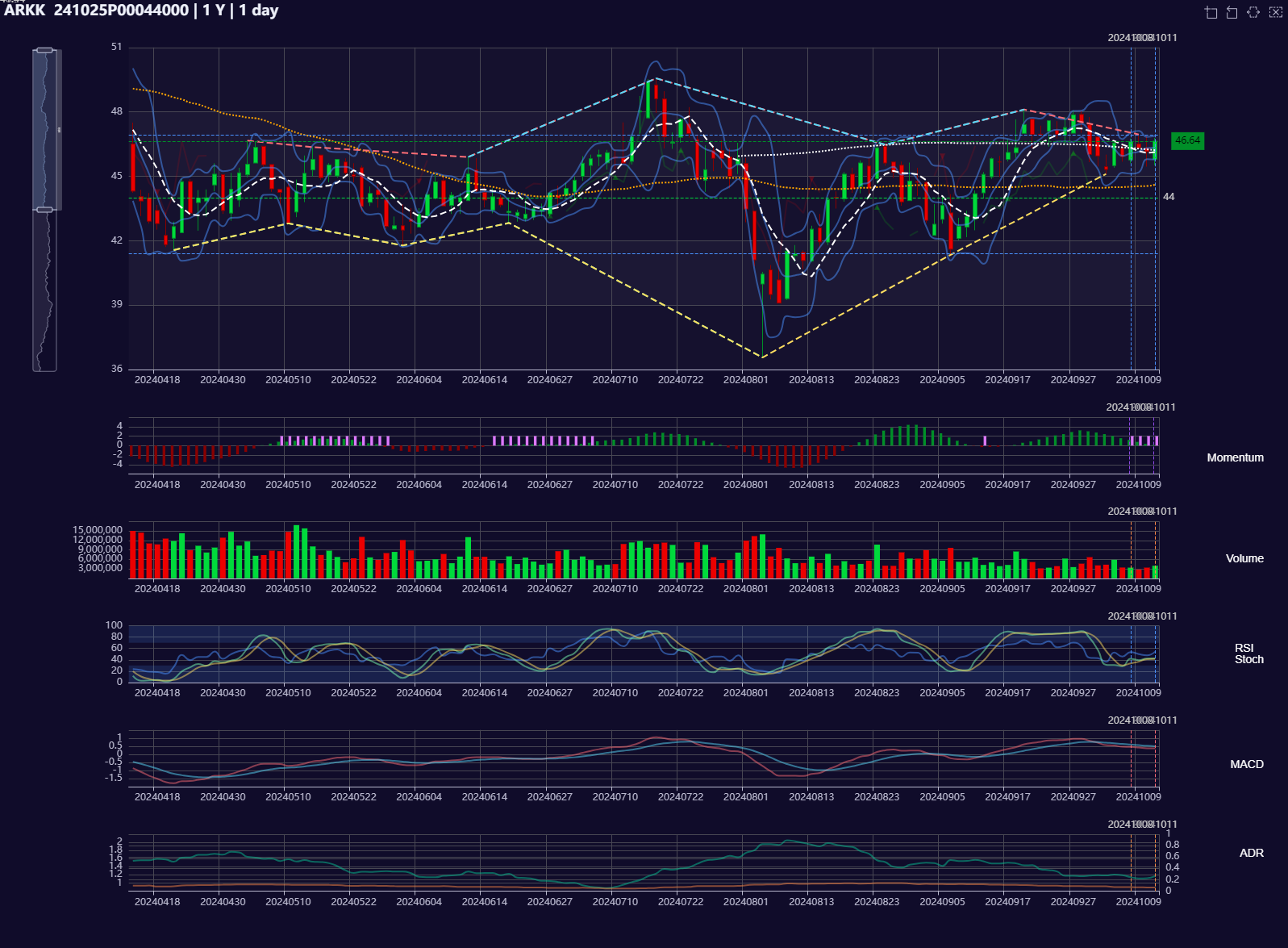Activate the area zoom tool
1288x948 pixels.
pos(1211,12)
